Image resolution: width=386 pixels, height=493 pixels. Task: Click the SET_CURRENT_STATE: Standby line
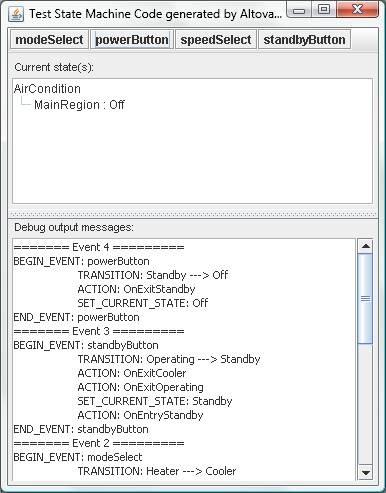155,401
